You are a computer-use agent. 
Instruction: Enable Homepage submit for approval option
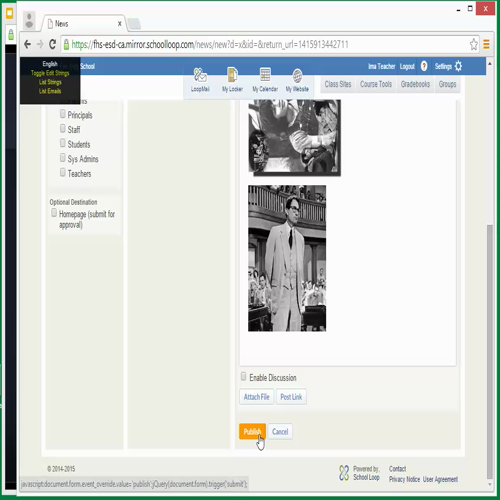[54, 213]
